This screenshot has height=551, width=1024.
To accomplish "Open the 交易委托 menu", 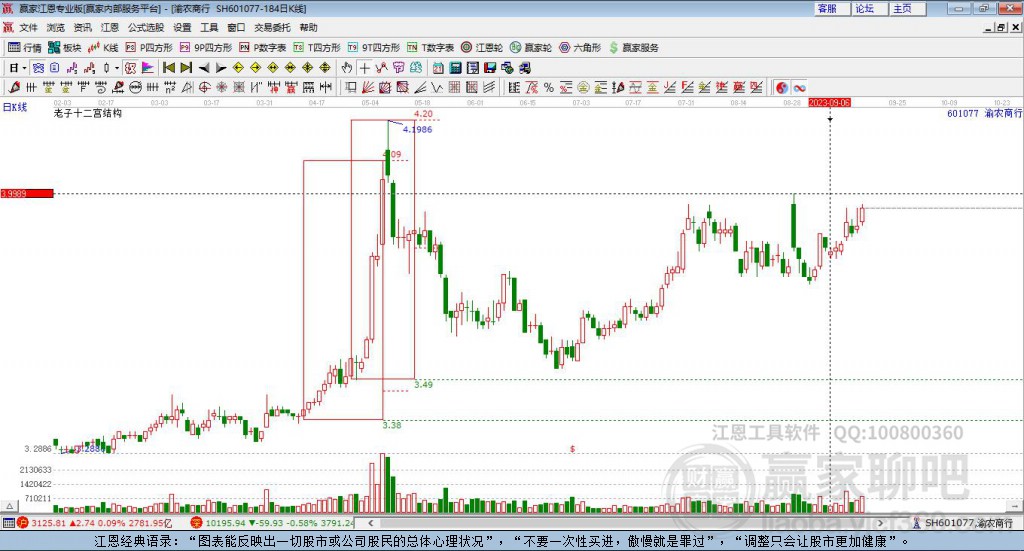I will 272,27.
